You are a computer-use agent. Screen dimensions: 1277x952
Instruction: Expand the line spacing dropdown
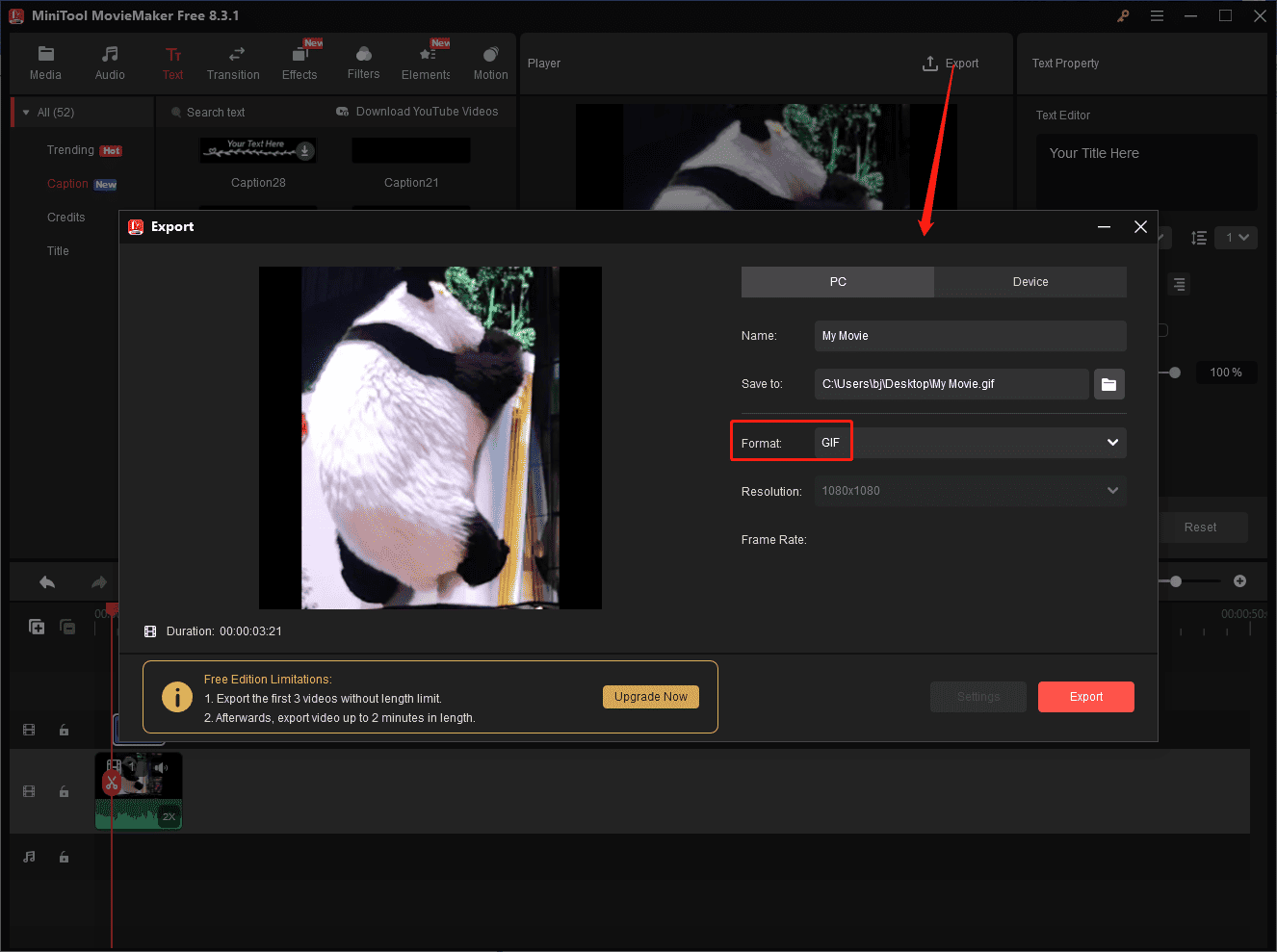coord(1236,238)
